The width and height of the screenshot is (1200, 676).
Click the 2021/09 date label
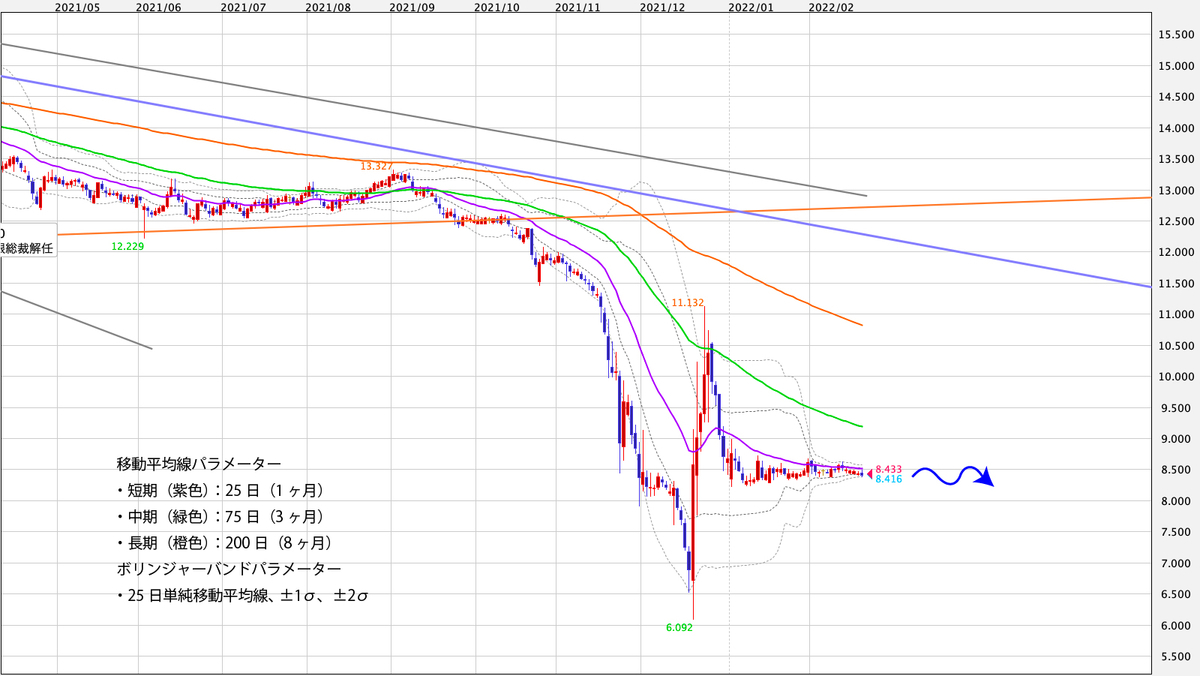click(x=413, y=7)
